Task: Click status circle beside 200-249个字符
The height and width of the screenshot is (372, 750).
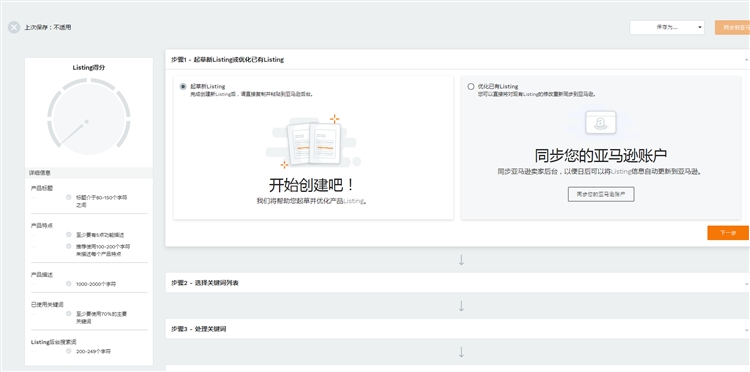Action: 68,351
